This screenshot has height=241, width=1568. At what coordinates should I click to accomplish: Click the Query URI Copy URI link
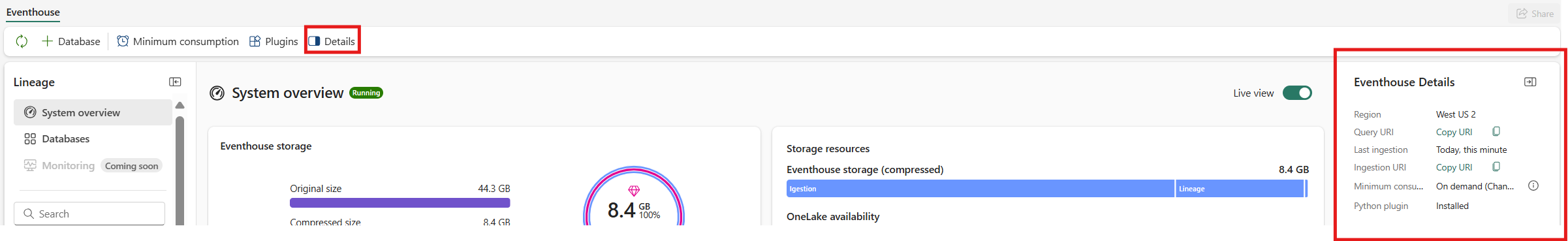1454,132
